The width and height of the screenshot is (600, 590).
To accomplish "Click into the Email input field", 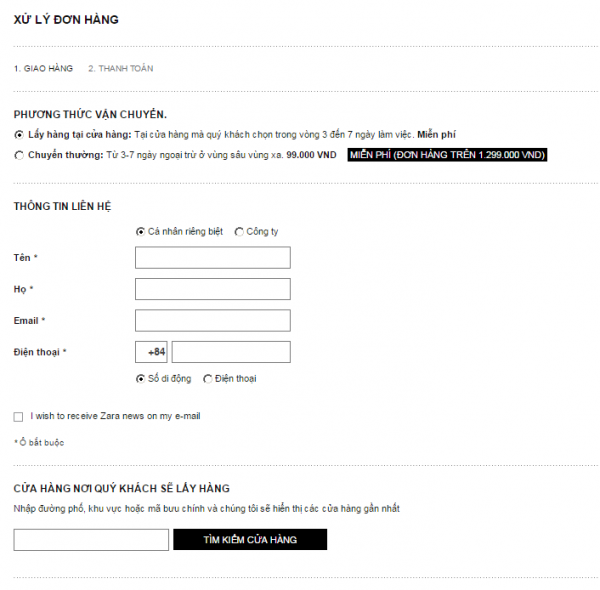I will click(x=212, y=320).
